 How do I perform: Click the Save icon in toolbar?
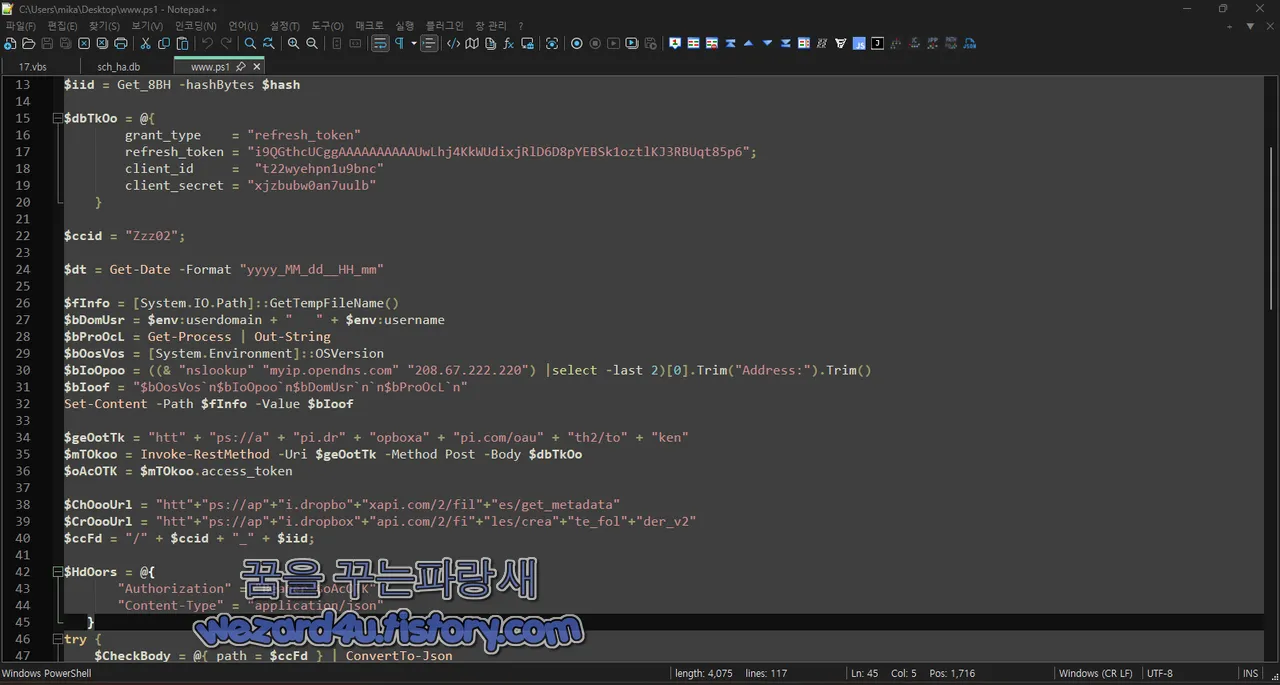pyautogui.click(x=47, y=44)
